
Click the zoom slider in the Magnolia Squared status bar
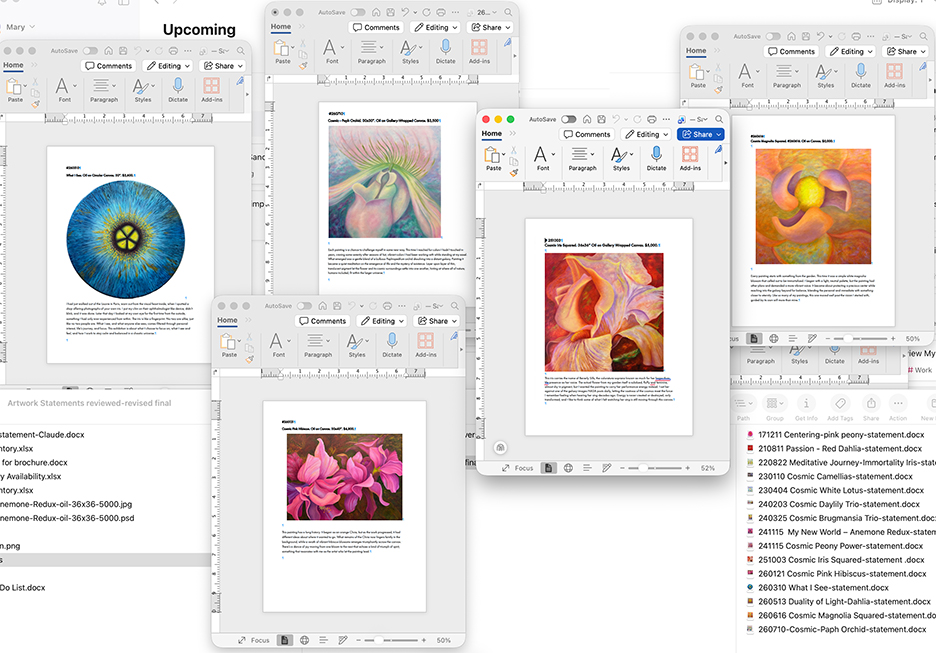pos(860,338)
